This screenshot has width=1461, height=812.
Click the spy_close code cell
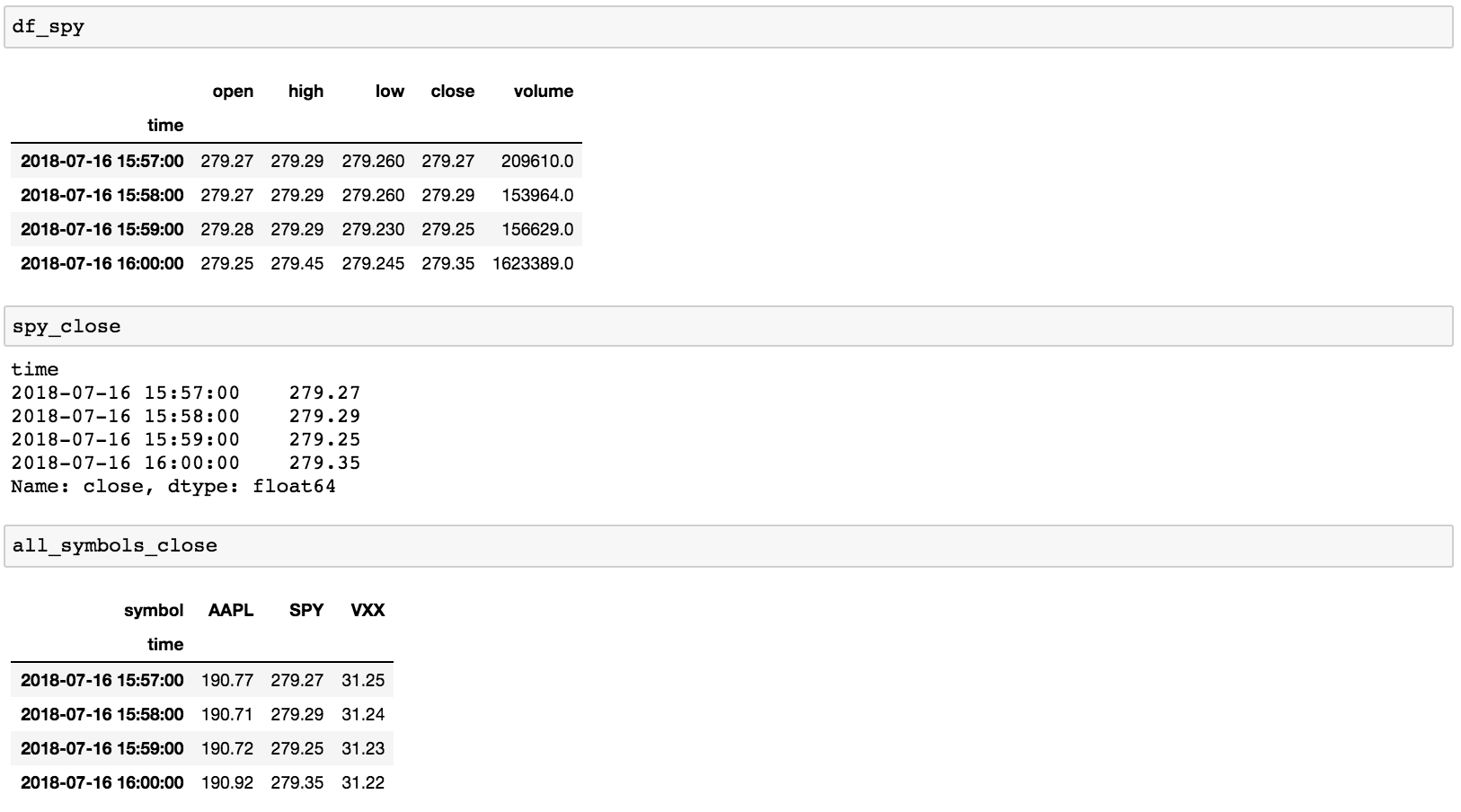(728, 327)
